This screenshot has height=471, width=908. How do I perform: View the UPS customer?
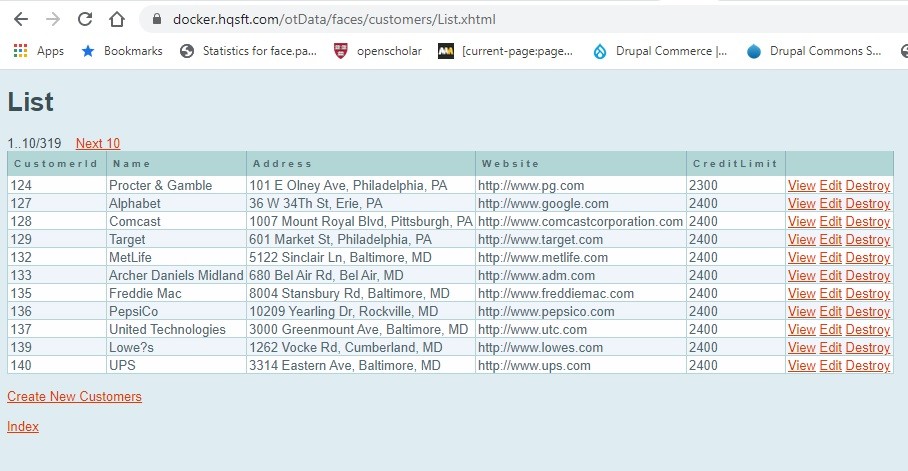click(801, 365)
